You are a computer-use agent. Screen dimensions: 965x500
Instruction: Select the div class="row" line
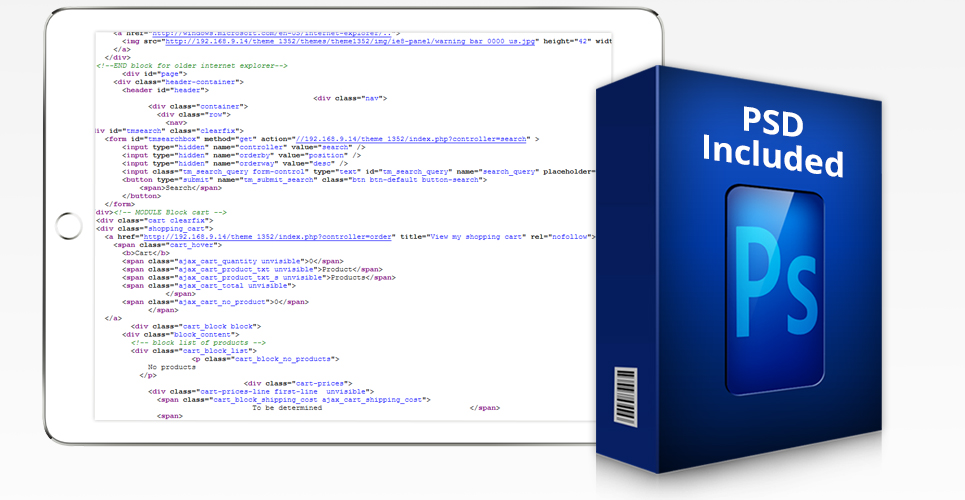(x=193, y=115)
